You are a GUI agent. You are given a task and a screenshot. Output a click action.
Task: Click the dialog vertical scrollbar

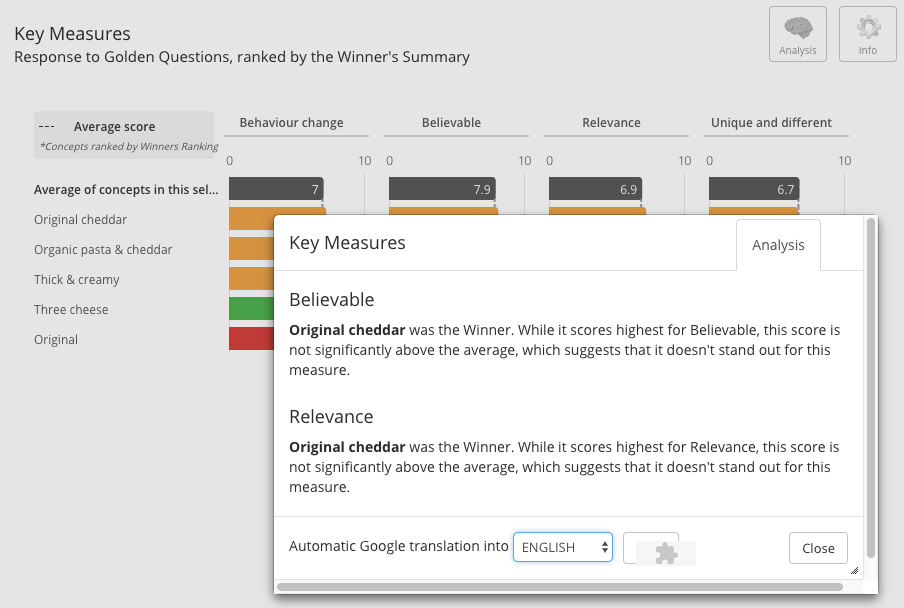click(x=871, y=387)
